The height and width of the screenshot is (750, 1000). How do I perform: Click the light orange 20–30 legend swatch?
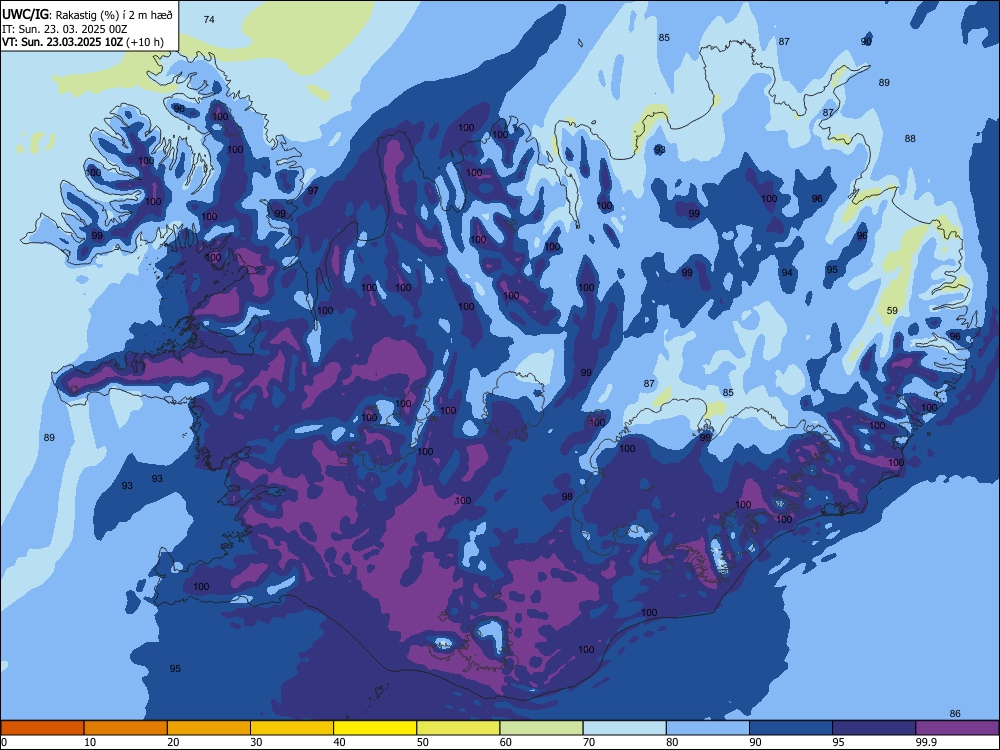coord(209,728)
